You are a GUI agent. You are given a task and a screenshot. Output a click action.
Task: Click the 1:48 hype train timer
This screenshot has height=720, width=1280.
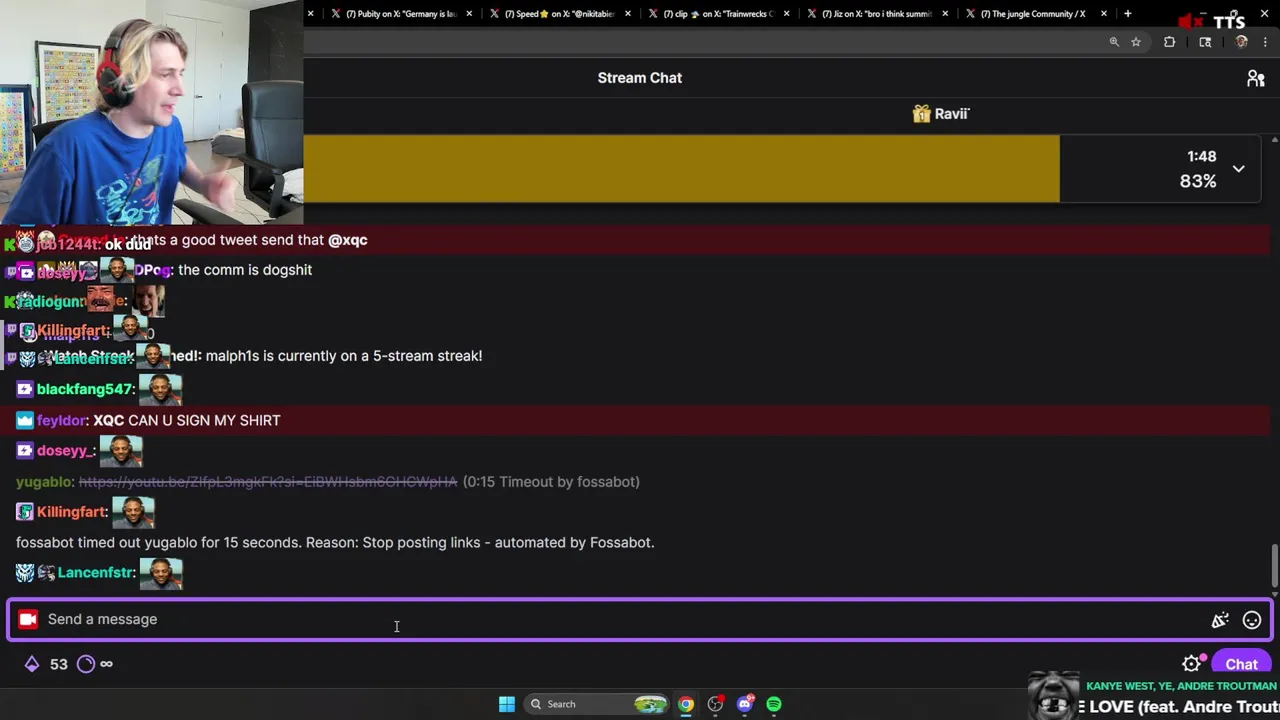tap(1202, 157)
